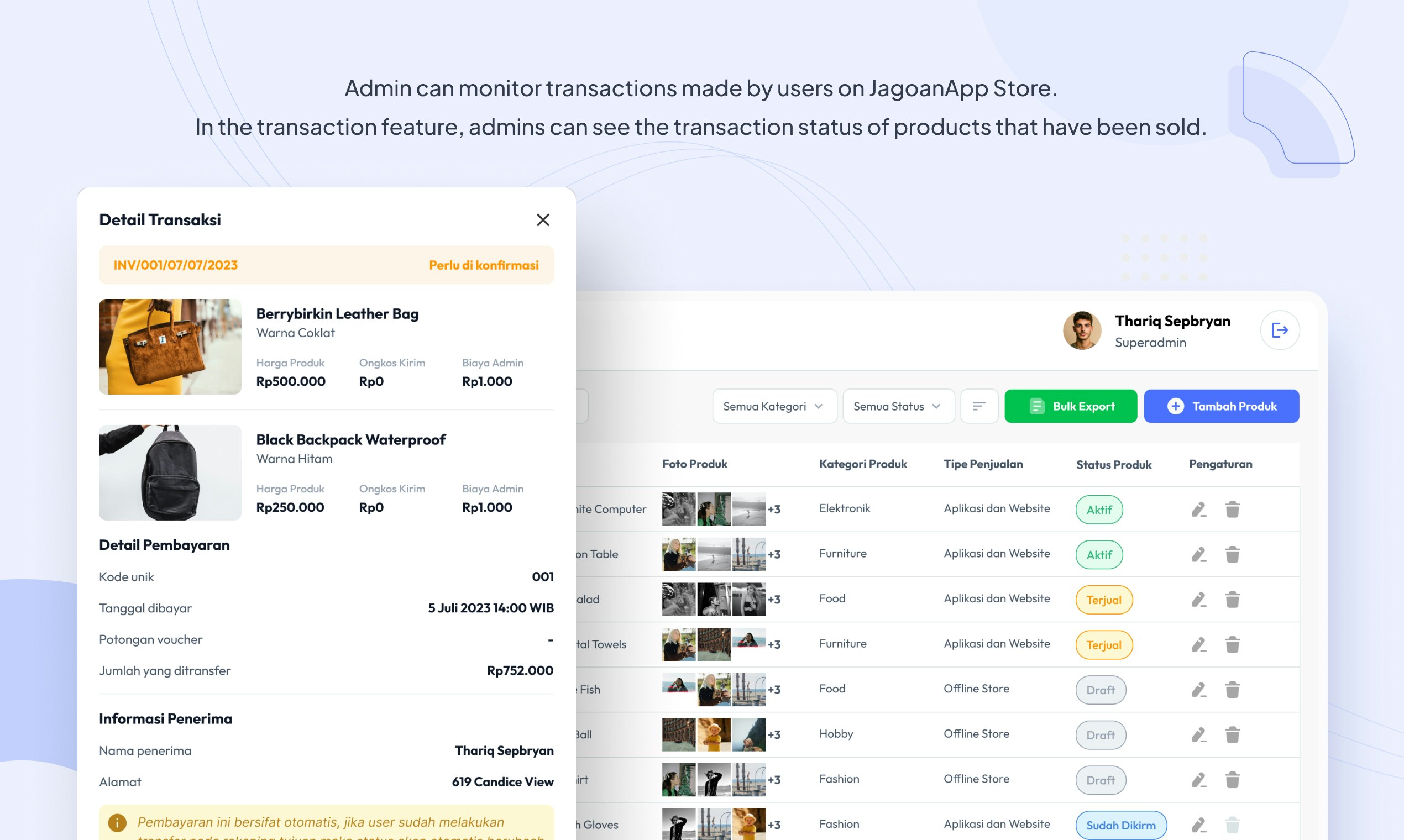The height and width of the screenshot is (840, 1404).
Task: Open the sort options icon button
Action: [x=979, y=406]
